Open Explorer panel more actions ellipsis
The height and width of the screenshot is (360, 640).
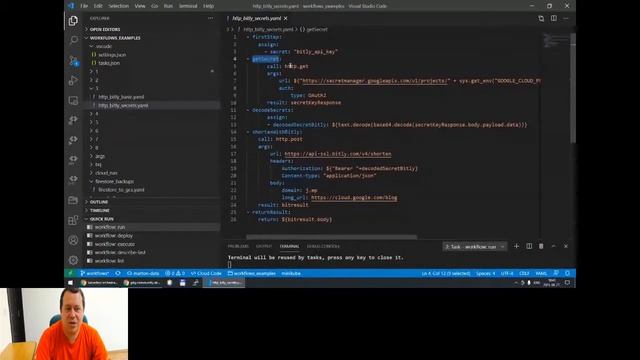coord(211,18)
